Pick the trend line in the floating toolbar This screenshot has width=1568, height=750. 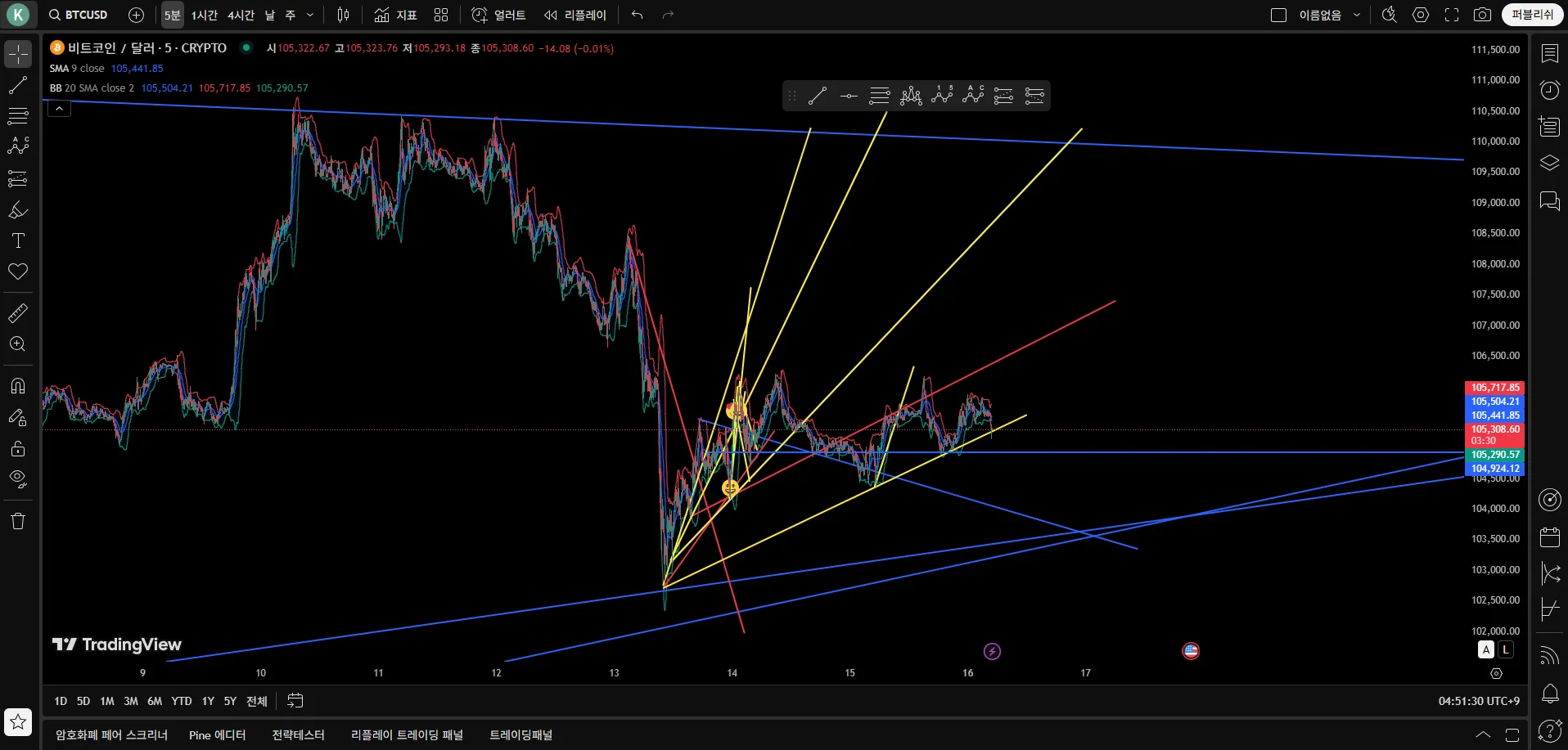(818, 97)
